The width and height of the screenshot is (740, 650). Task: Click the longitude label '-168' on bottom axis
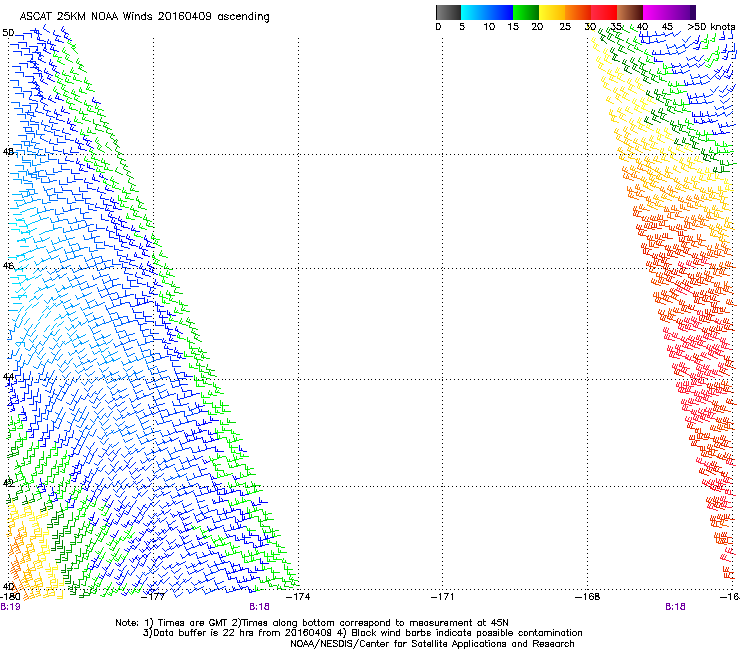click(588, 597)
